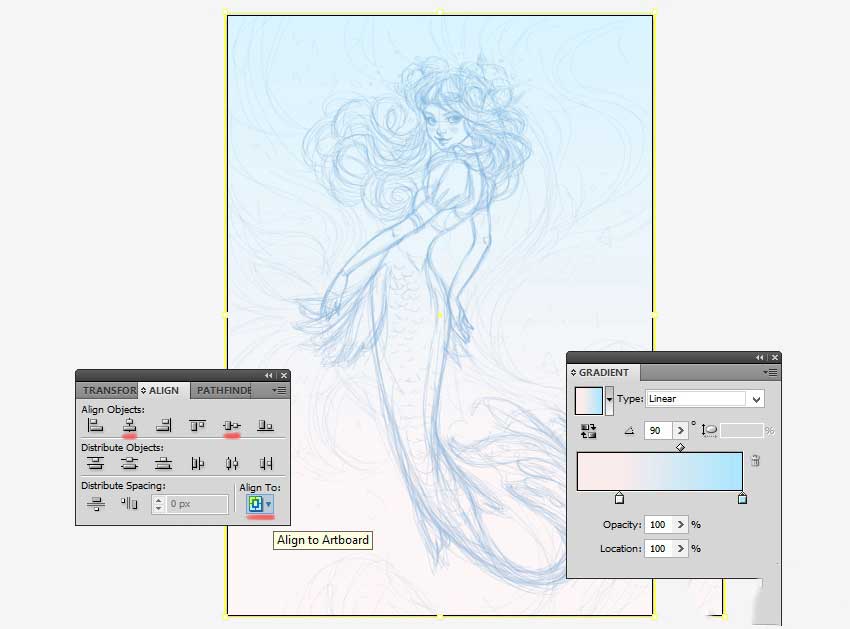The image size is (850, 629).
Task: Select the Gradient panel tab
Action: pyautogui.click(x=603, y=373)
